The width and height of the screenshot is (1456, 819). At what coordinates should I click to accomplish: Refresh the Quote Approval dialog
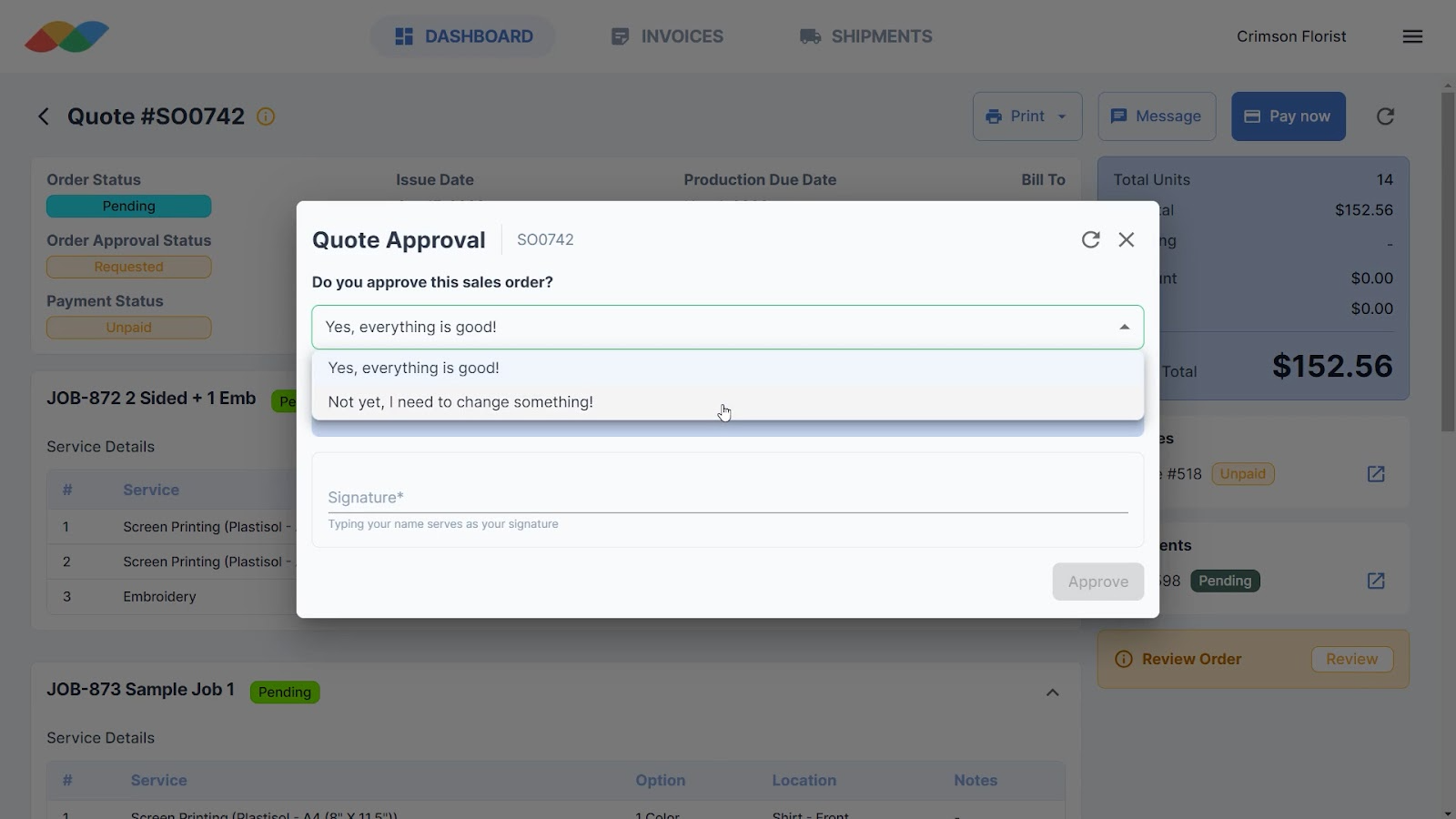click(1090, 239)
